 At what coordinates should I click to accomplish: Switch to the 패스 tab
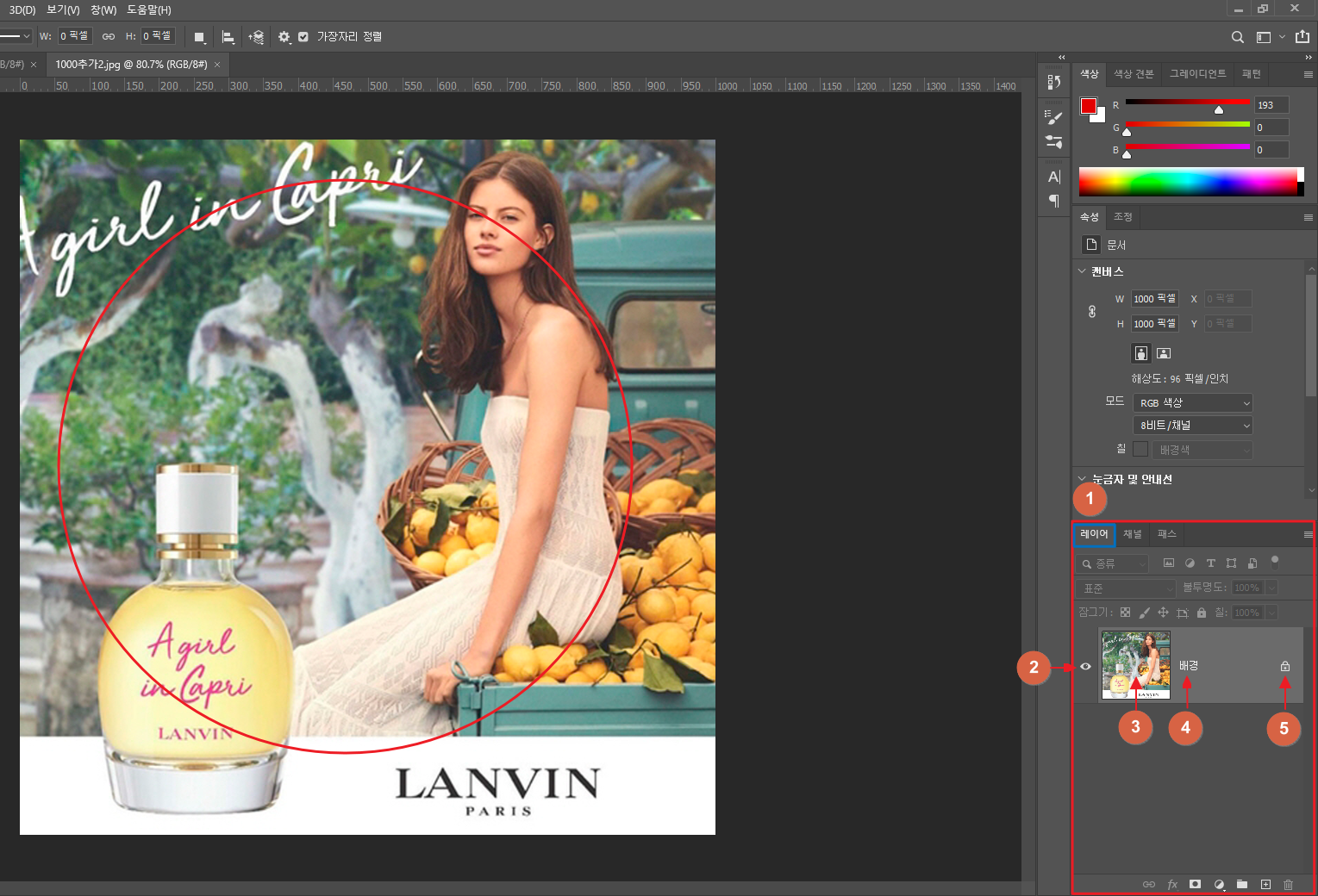pyautogui.click(x=1166, y=534)
